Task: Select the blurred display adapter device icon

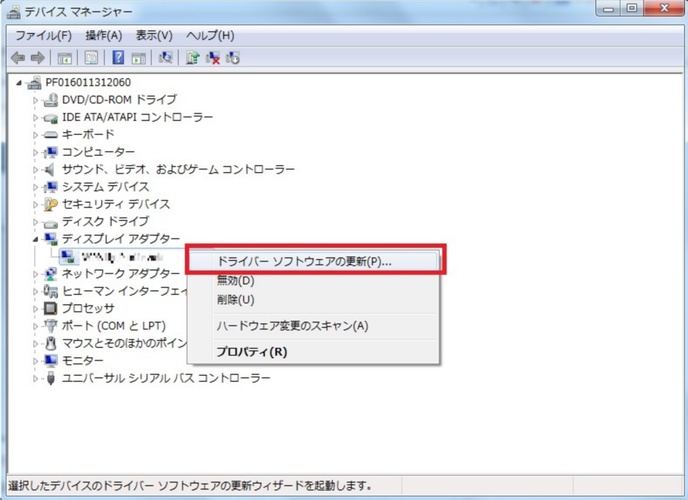Action: pos(67,257)
